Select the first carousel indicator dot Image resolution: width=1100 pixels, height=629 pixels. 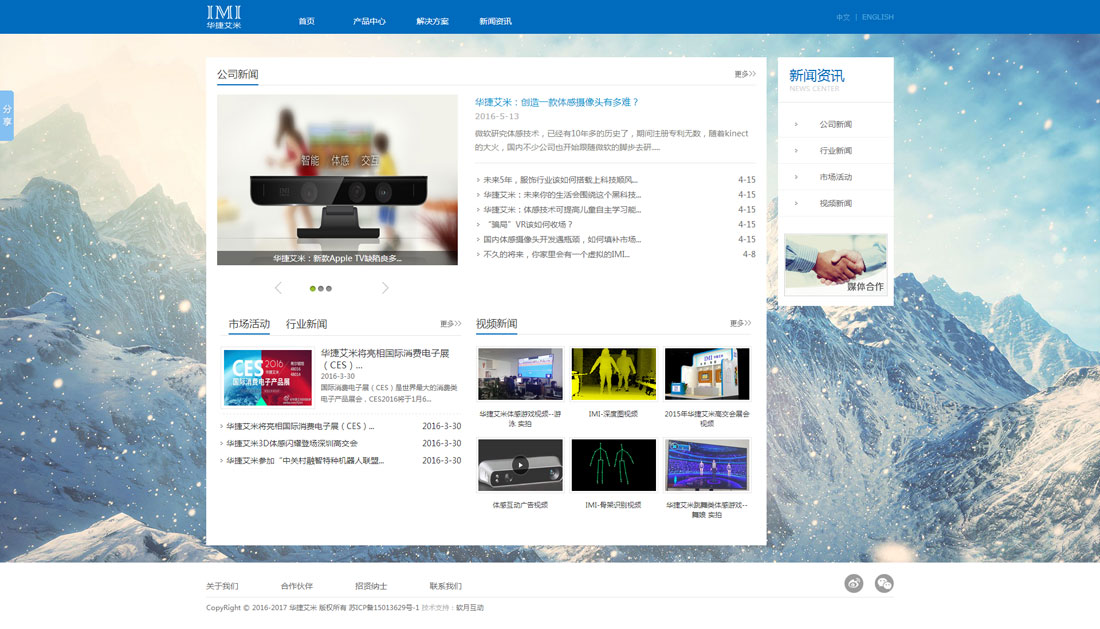point(313,289)
